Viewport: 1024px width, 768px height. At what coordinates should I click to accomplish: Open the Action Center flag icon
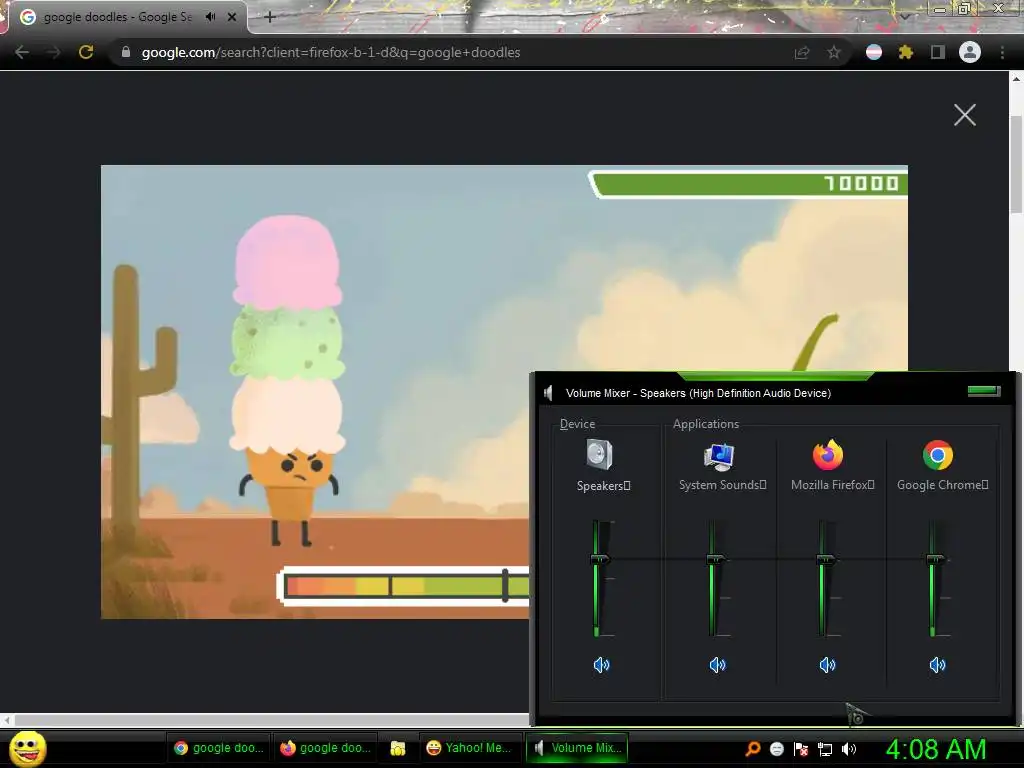click(801, 749)
